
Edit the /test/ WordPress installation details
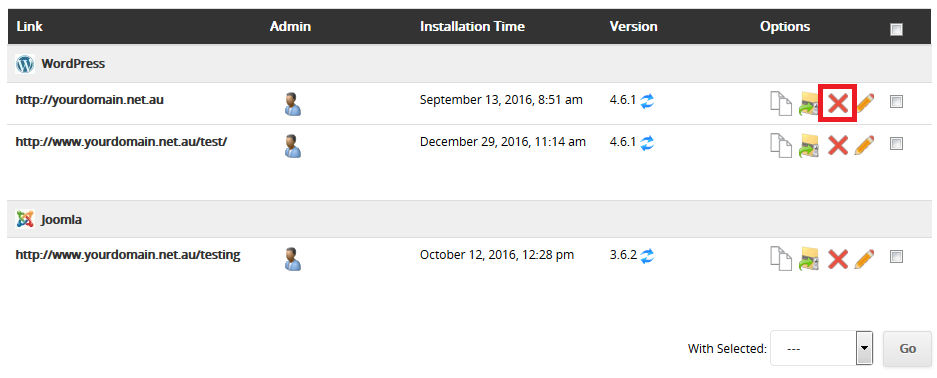[864, 145]
